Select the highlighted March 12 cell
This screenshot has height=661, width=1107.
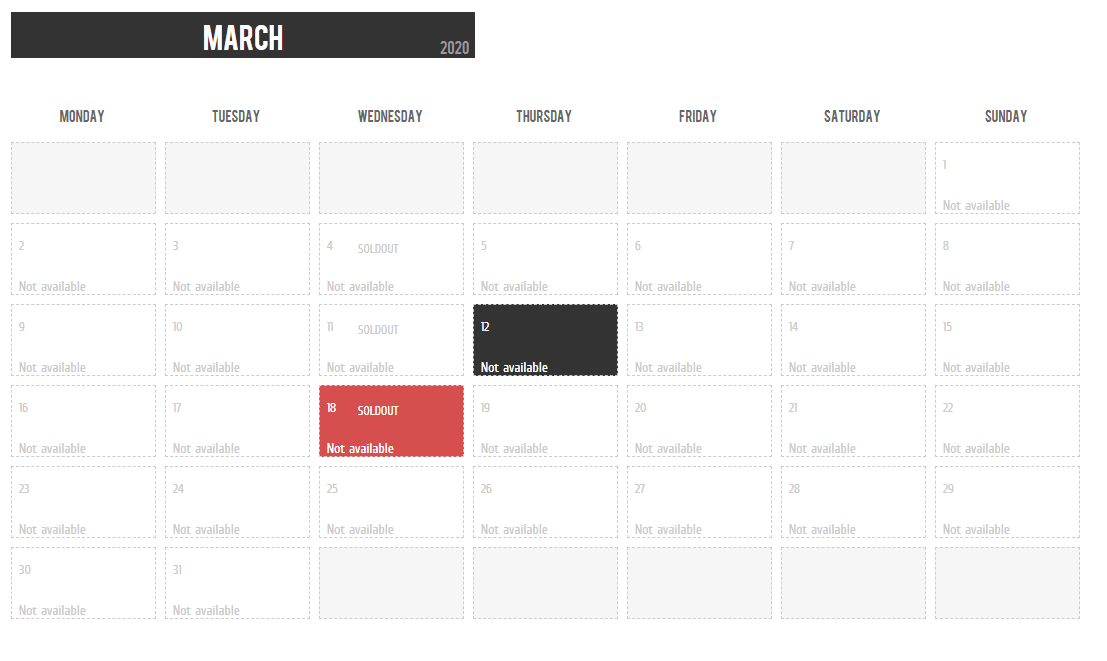click(x=545, y=340)
